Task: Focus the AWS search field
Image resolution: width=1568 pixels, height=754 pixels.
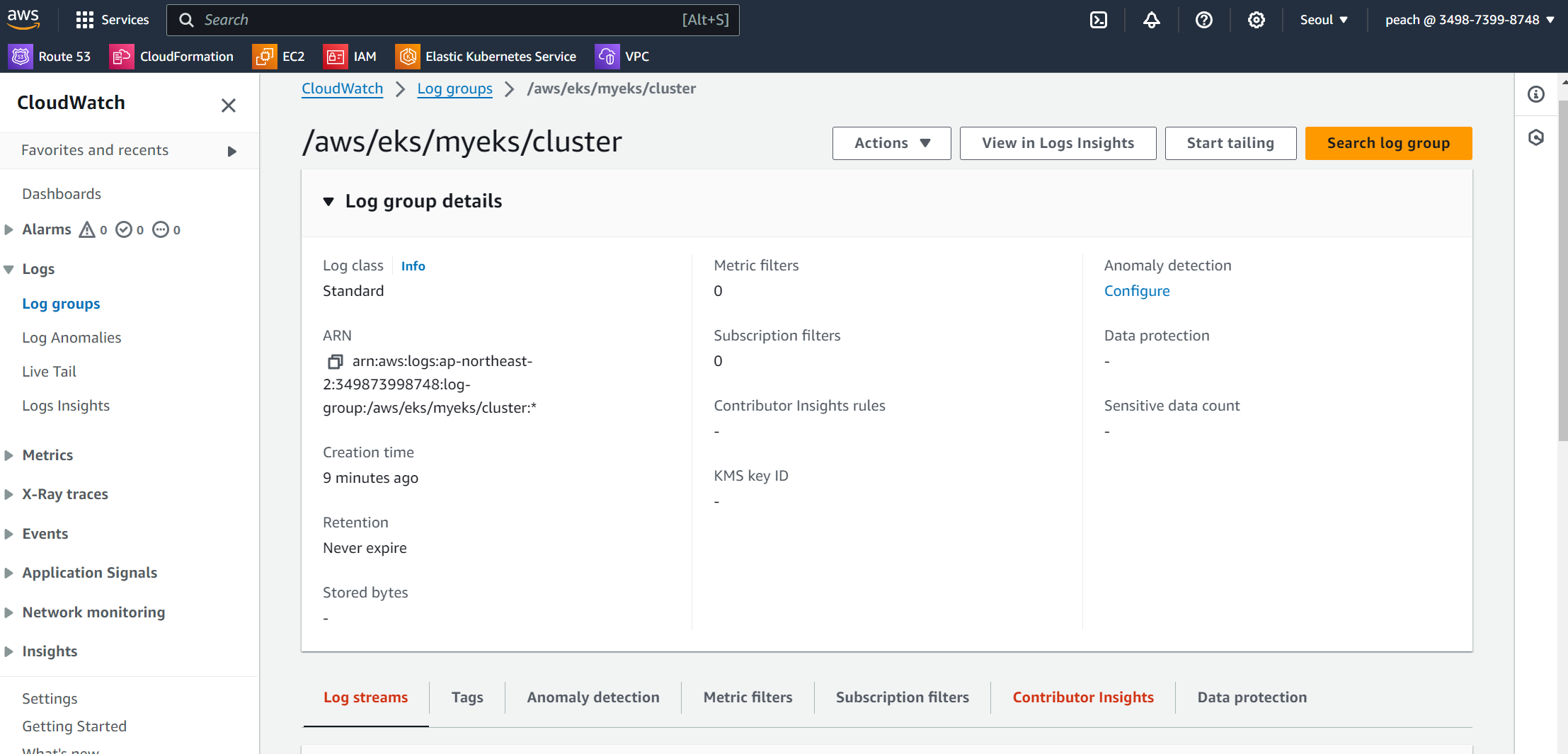Action: (x=453, y=20)
